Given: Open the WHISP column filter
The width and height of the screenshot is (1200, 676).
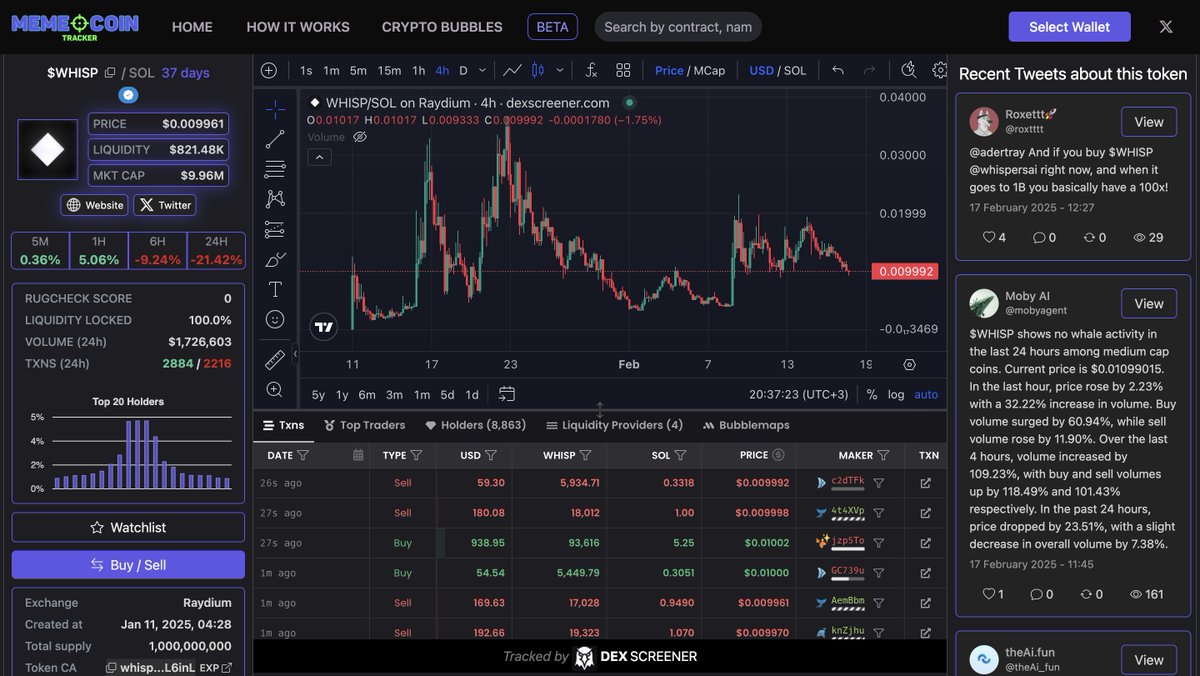Looking at the screenshot, I should click(x=585, y=455).
